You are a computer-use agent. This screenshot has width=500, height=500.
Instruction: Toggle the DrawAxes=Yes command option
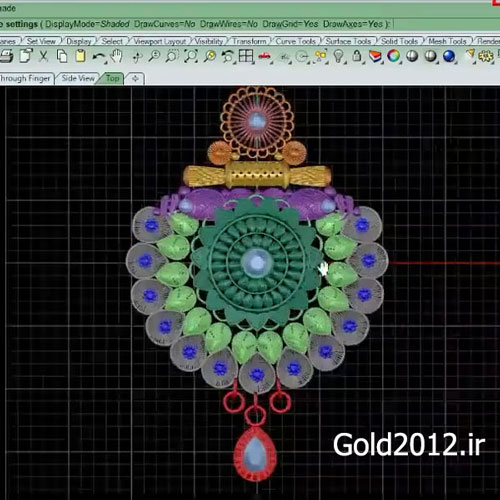[353, 24]
